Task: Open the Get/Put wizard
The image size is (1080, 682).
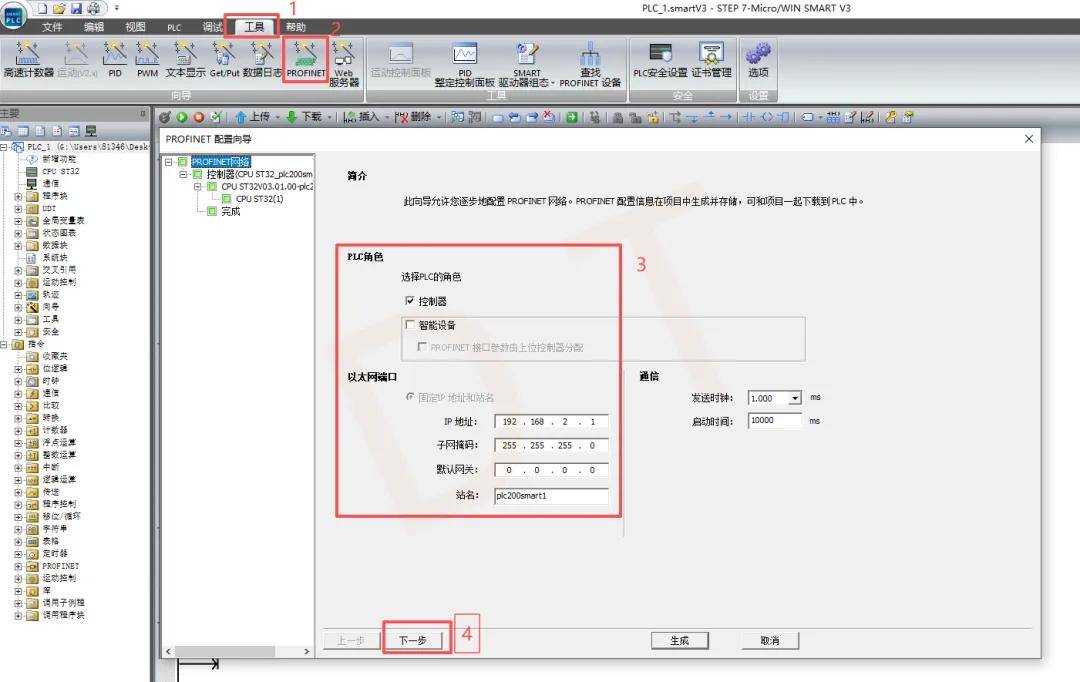Action: [x=225, y=59]
